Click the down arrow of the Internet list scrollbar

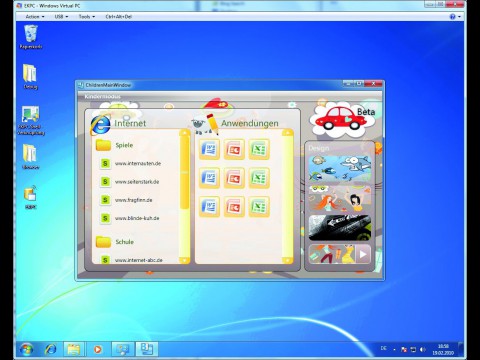coord(185,260)
